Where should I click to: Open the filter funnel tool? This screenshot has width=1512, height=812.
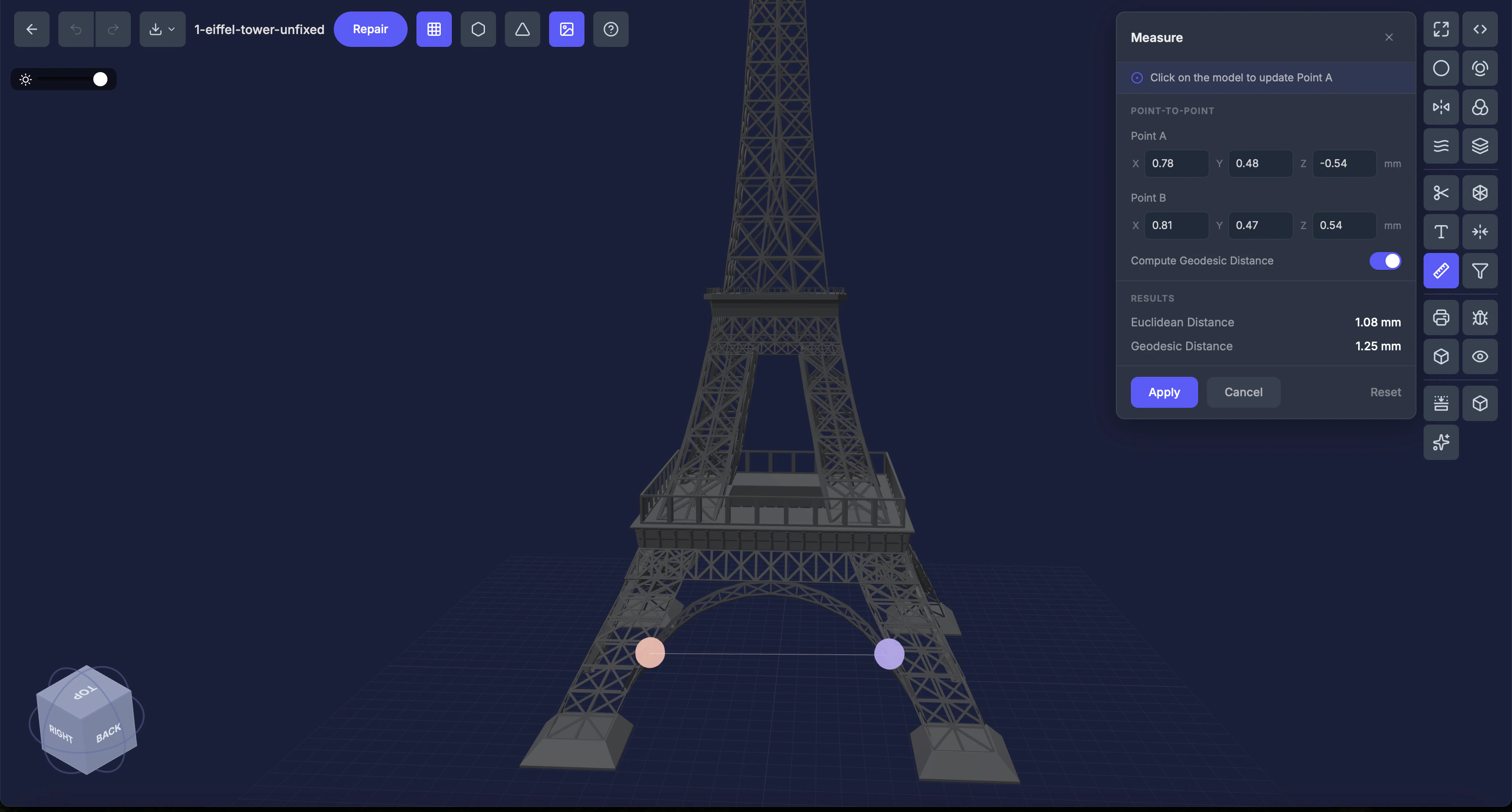coord(1479,271)
